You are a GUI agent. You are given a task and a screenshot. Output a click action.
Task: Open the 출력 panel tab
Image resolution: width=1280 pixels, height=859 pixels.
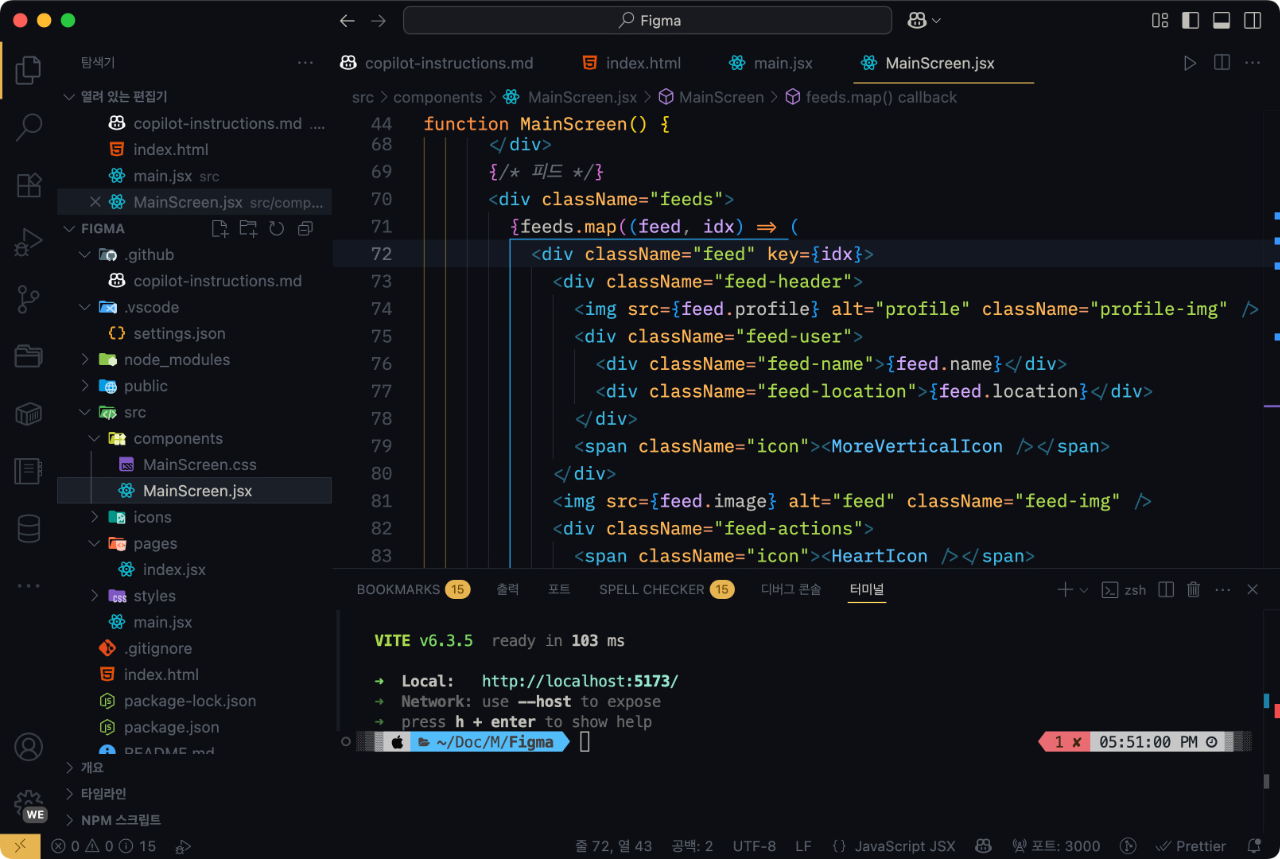click(x=508, y=590)
